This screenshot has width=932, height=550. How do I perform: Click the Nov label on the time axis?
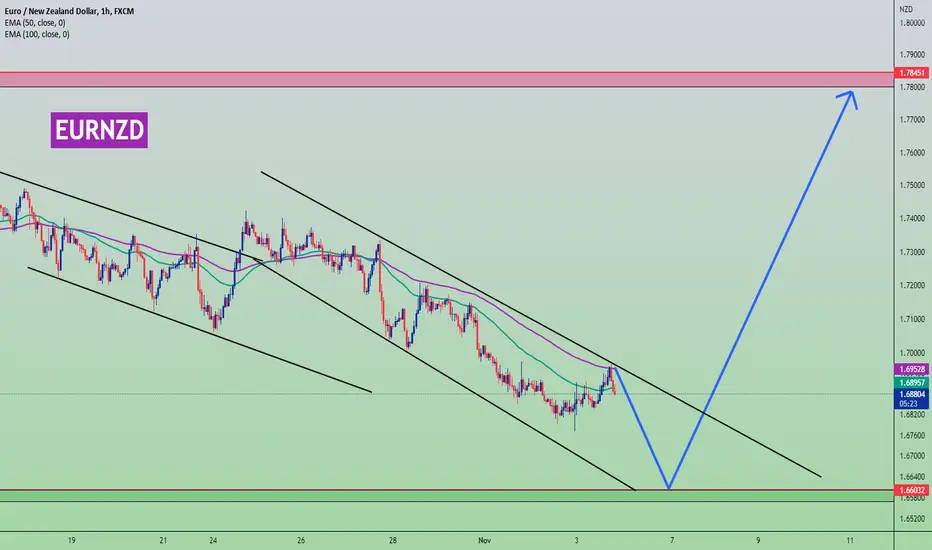pos(484,540)
